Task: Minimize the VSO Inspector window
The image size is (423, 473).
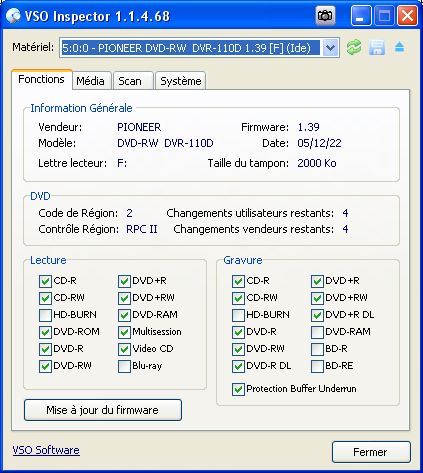Action: tap(361, 16)
